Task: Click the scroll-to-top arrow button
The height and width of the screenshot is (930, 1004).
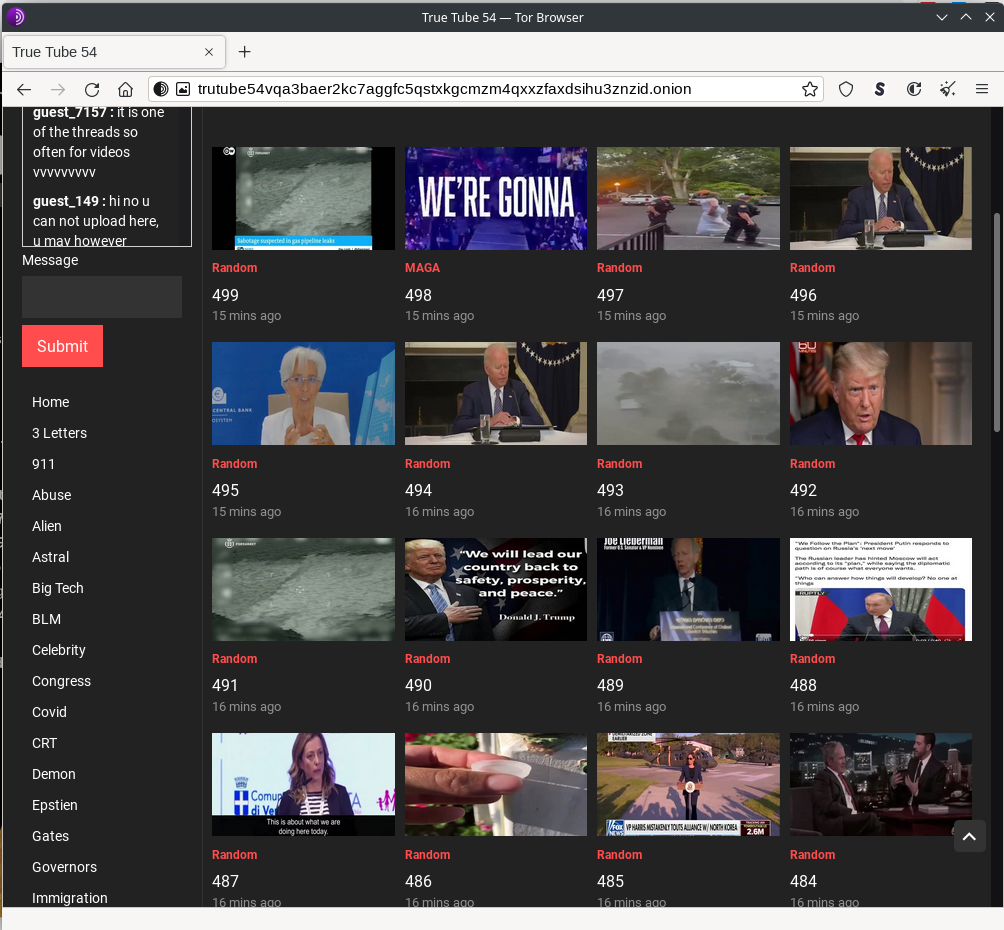Action: pos(969,836)
